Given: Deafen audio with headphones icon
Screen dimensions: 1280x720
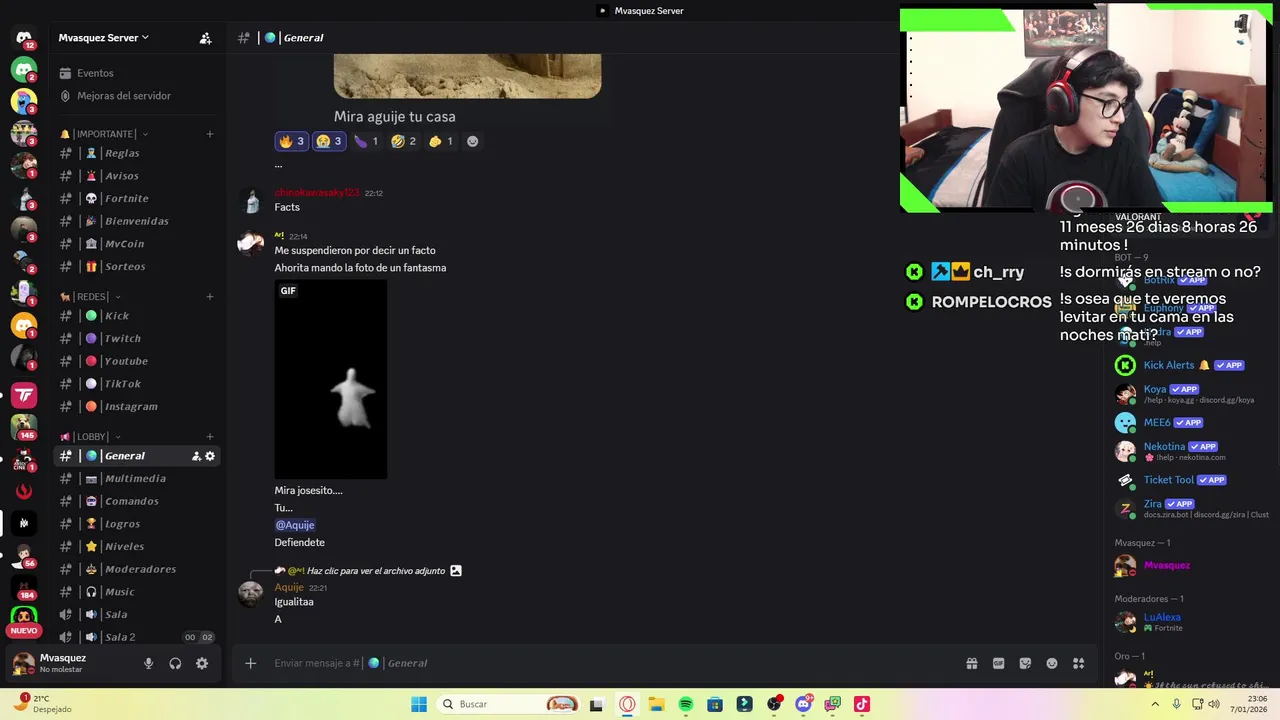Looking at the screenshot, I should tap(175, 663).
